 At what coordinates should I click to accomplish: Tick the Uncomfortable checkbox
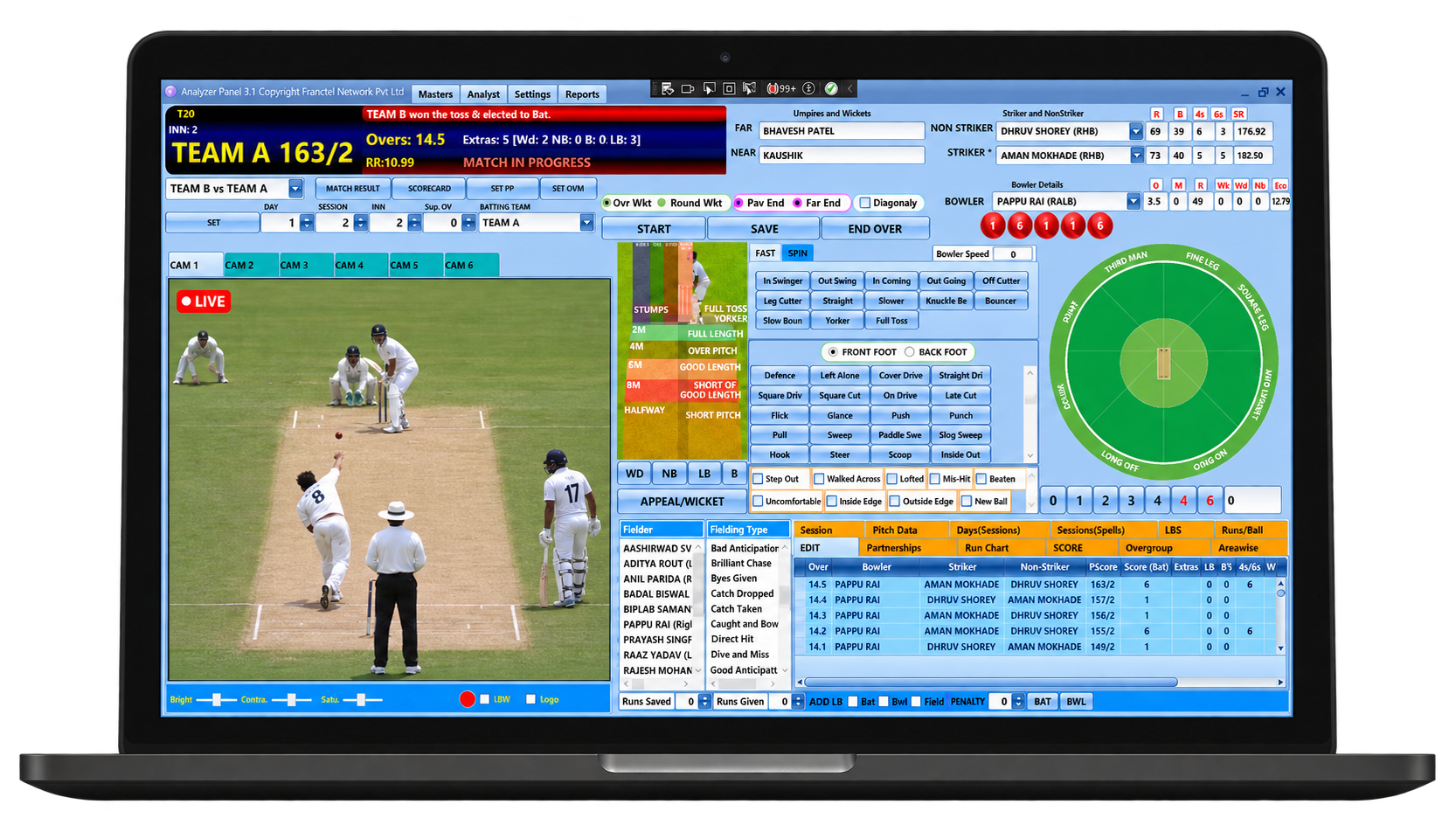click(758, 502)
